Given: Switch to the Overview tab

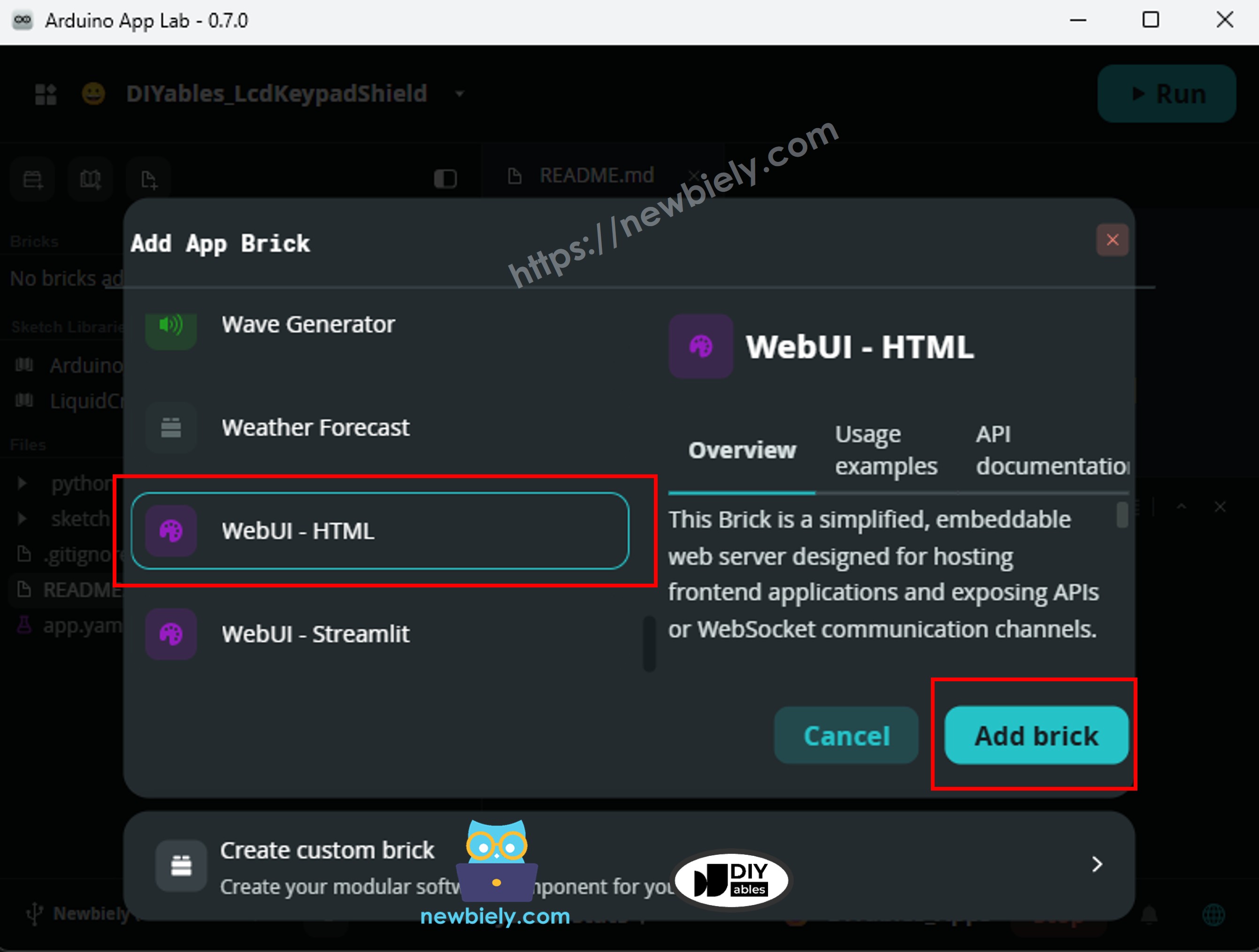Looking at the screenshot, I should click(742, 450).
